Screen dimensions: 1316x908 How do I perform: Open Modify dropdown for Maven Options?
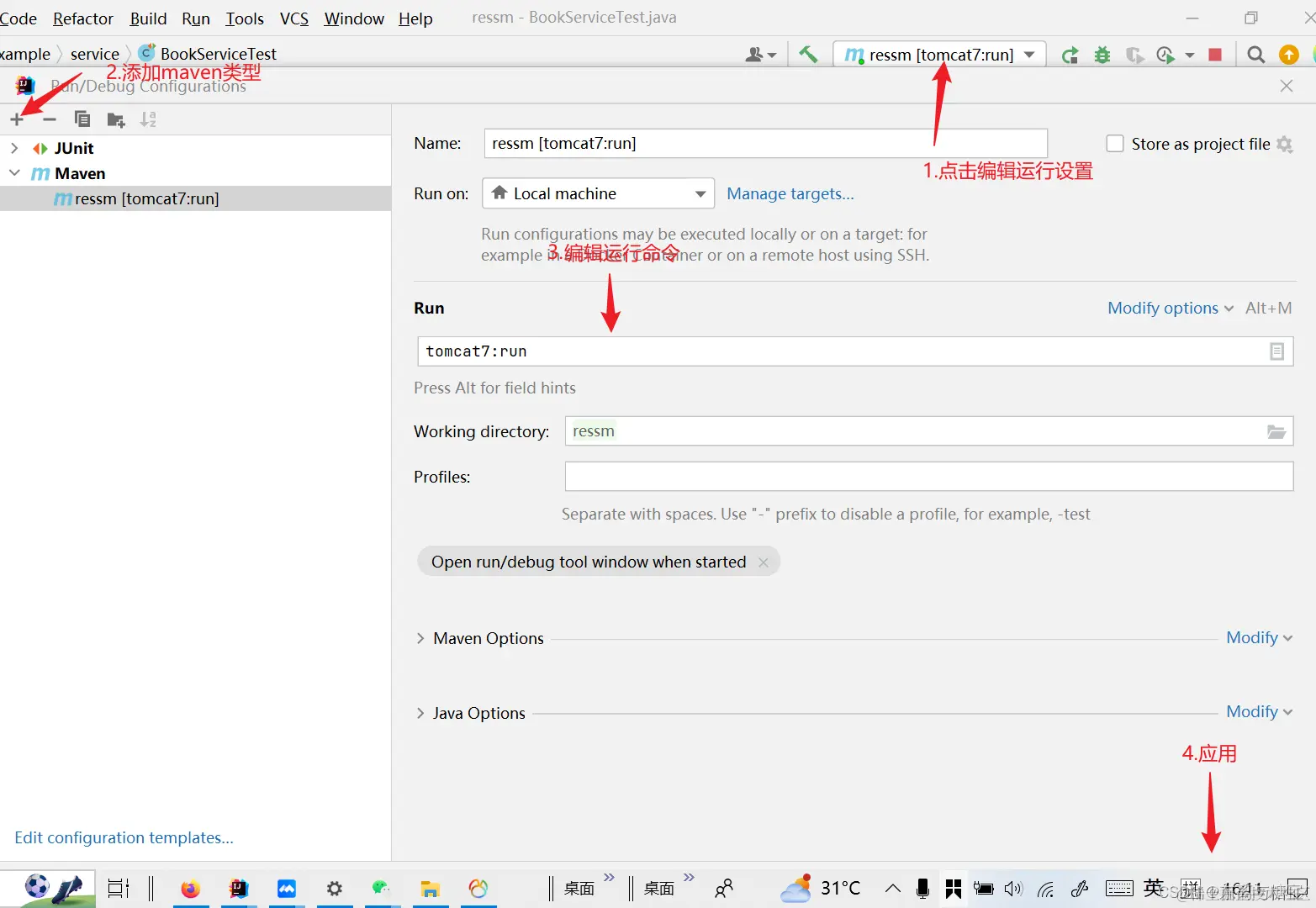click(x=1259, y=637)
